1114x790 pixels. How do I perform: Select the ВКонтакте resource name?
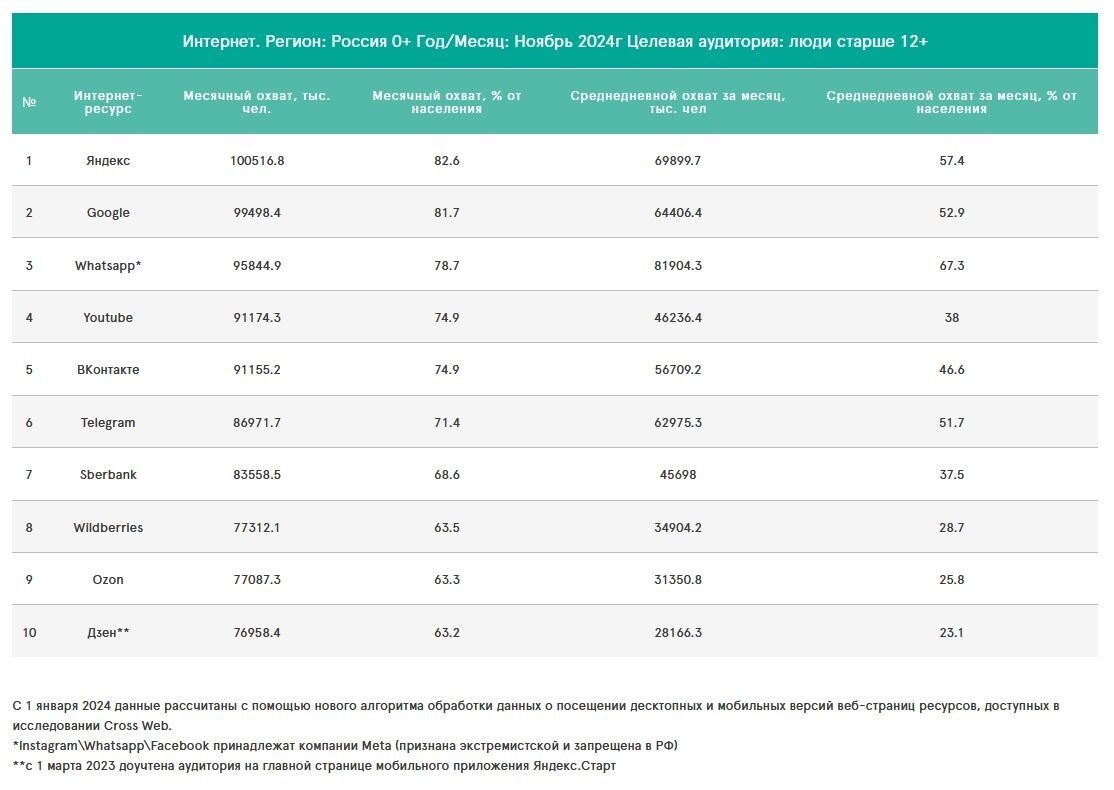(108, 369)
